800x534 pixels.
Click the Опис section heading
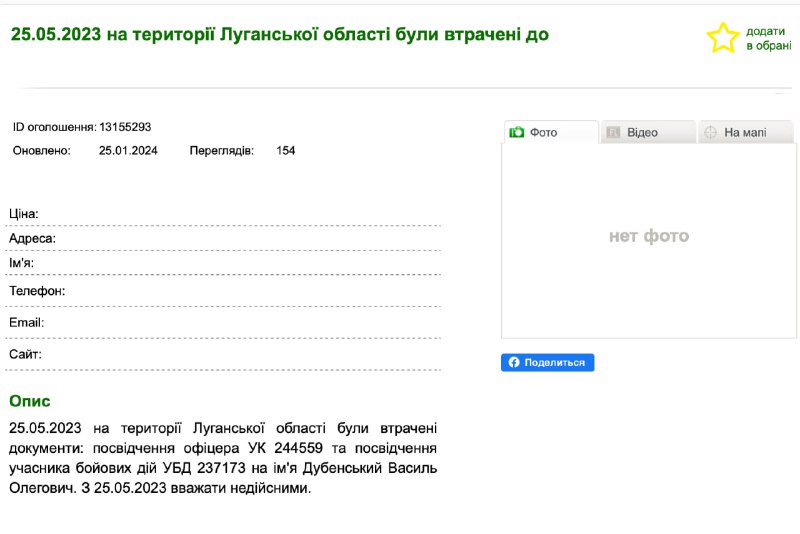(x=30, y=401)
